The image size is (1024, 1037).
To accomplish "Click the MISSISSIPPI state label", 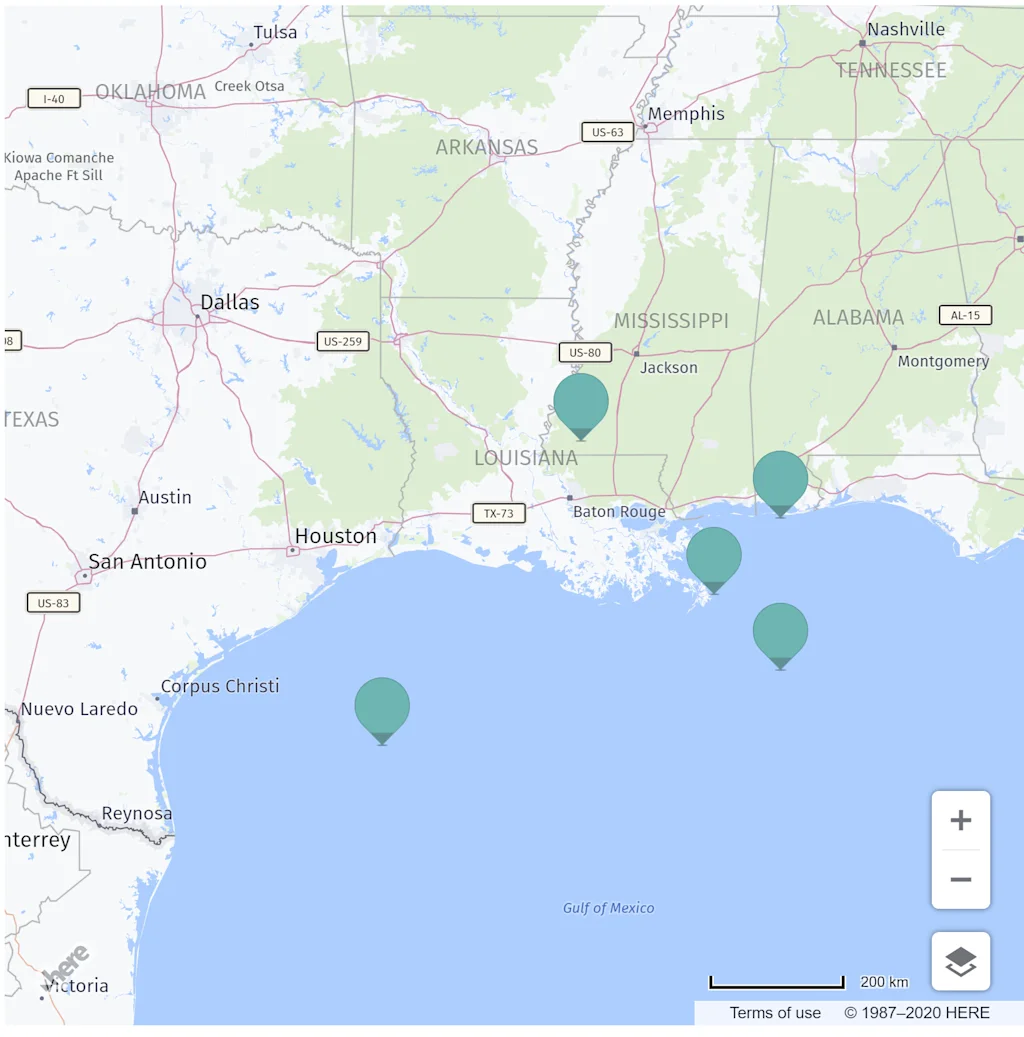I will [671, 321].
